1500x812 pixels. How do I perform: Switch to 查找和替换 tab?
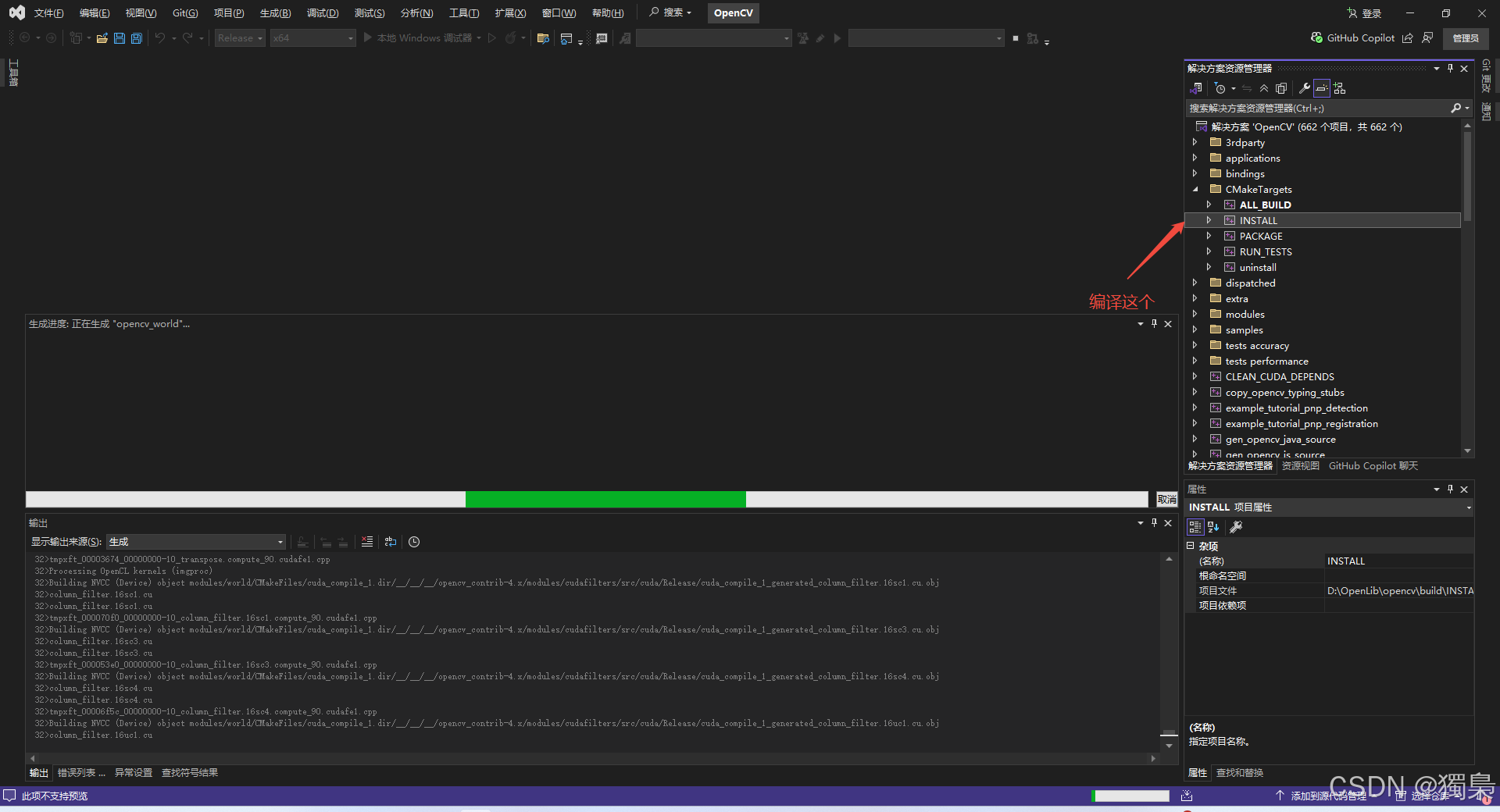point(1240,773)
